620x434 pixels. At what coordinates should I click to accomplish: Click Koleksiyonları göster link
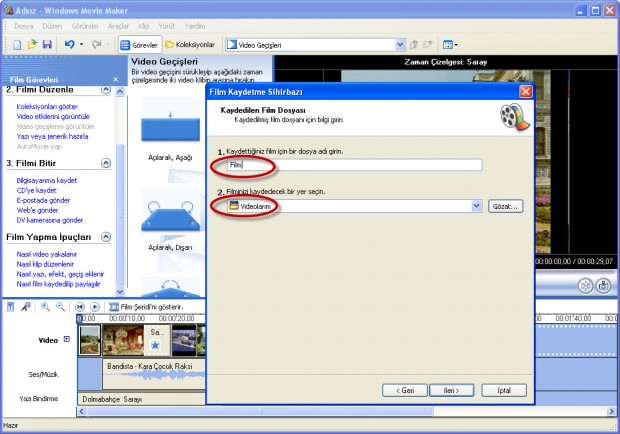(47, 106)
